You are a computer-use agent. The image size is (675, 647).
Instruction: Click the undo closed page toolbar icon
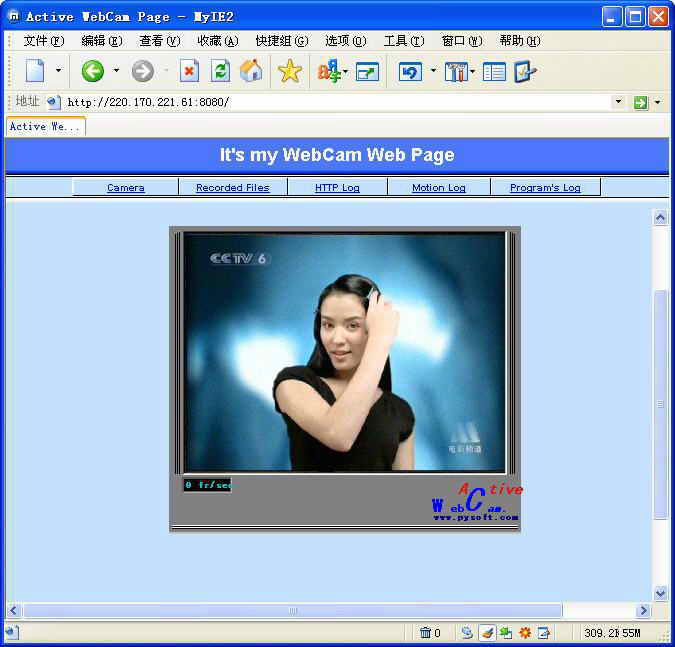coord(410,71)
